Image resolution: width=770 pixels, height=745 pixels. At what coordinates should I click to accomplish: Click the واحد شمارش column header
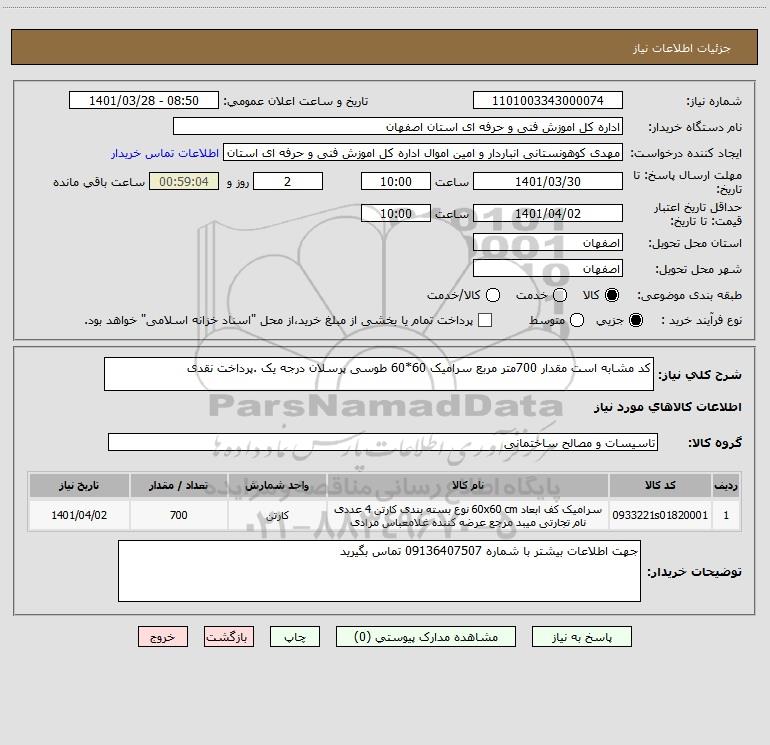click(277, 485)
